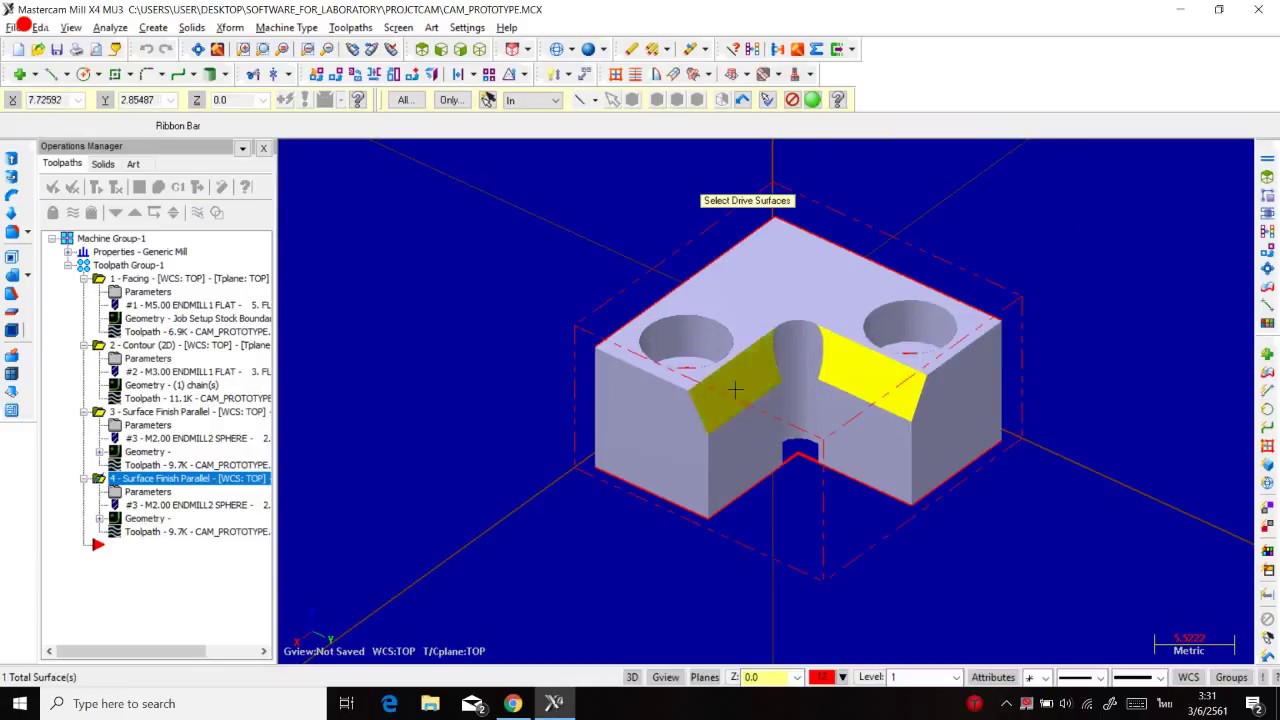Click the All... selection button
This screenshot has height=720, width=1280.
(x=405, y=100)
